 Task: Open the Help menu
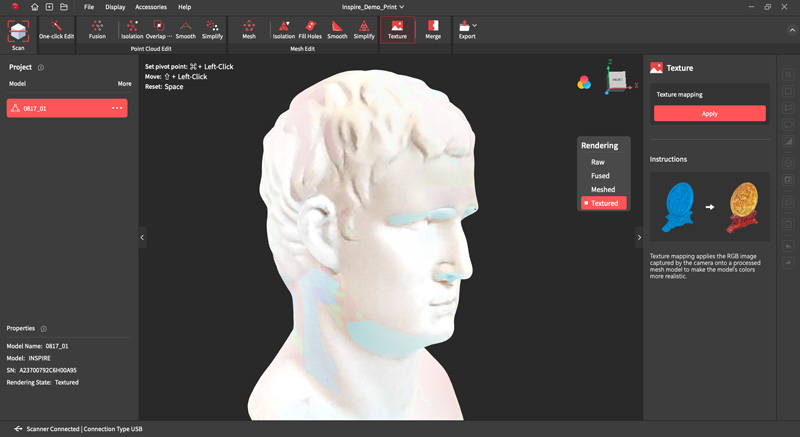click(185, 7)
